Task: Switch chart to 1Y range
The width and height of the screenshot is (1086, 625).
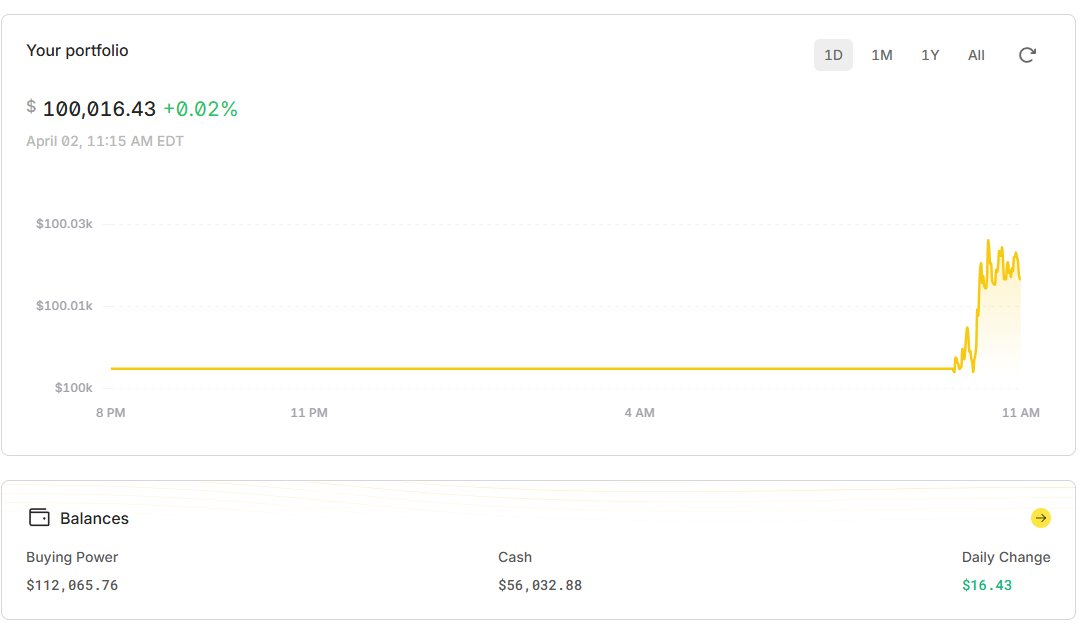Action: tap(930, 55)
